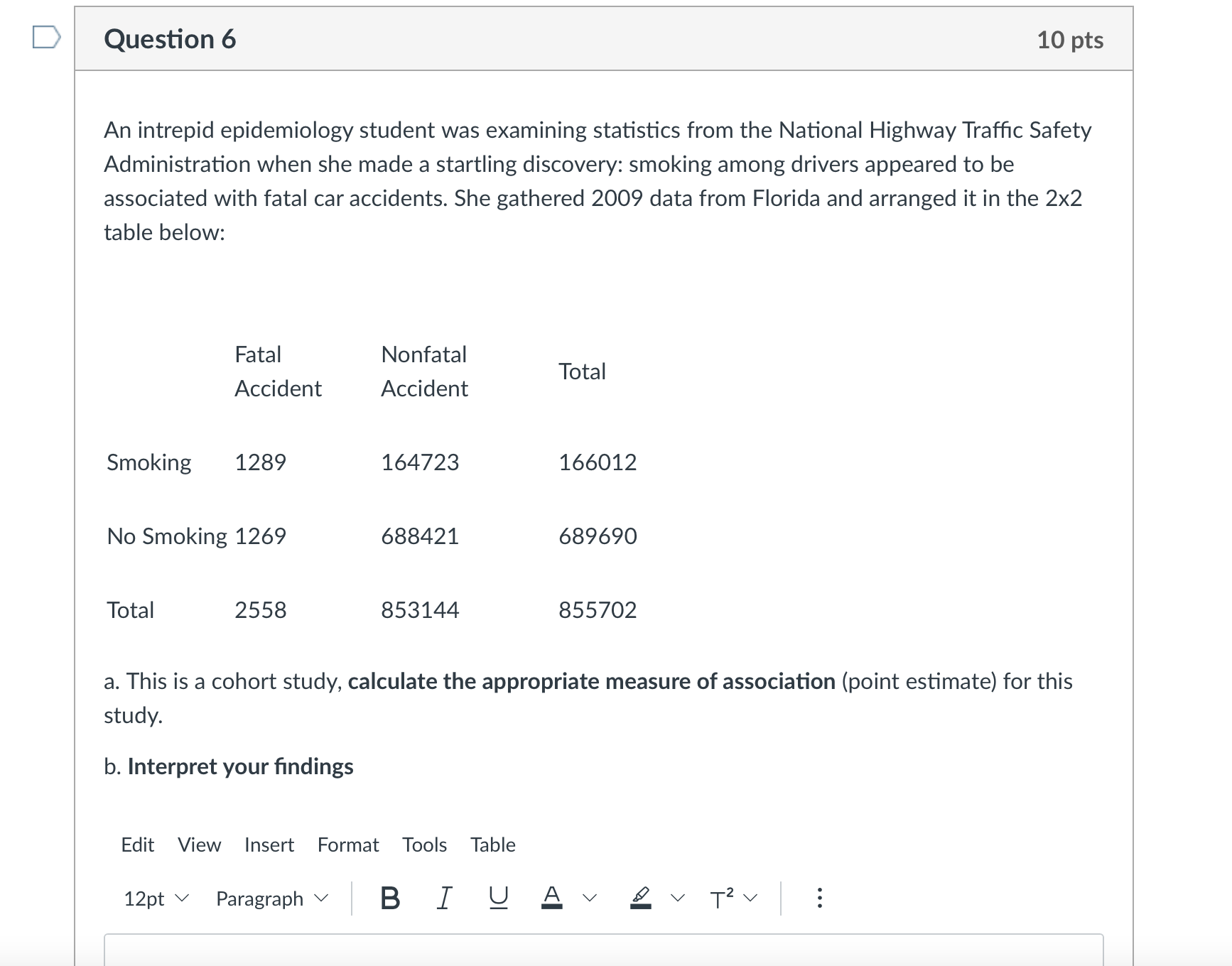This screenshot has width=1232, height=966.
Task: Click inside the answer text box
Action: point(604,950)
